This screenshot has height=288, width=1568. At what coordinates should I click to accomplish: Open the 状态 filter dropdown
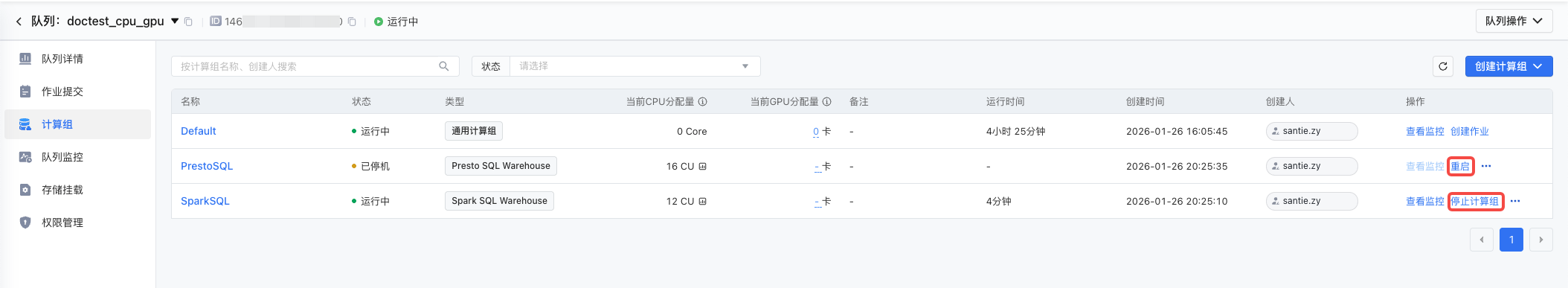tap(634, 66)
